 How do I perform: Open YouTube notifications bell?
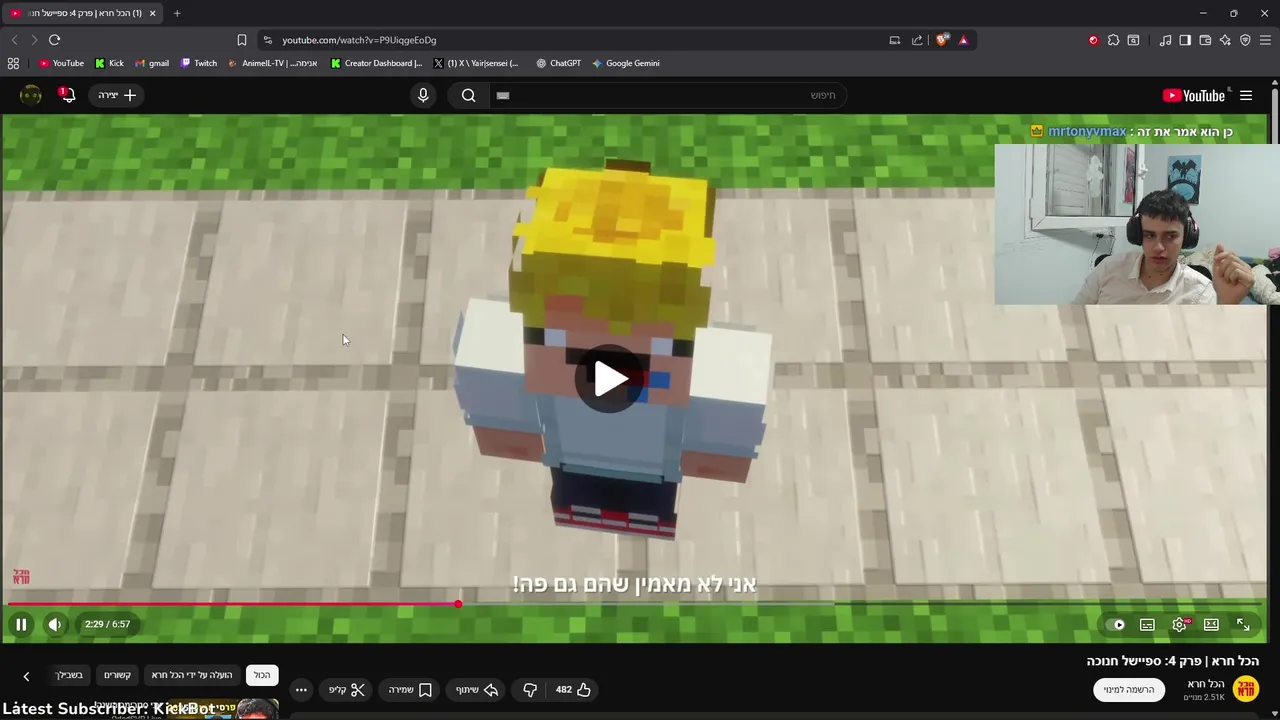(67, 95)
